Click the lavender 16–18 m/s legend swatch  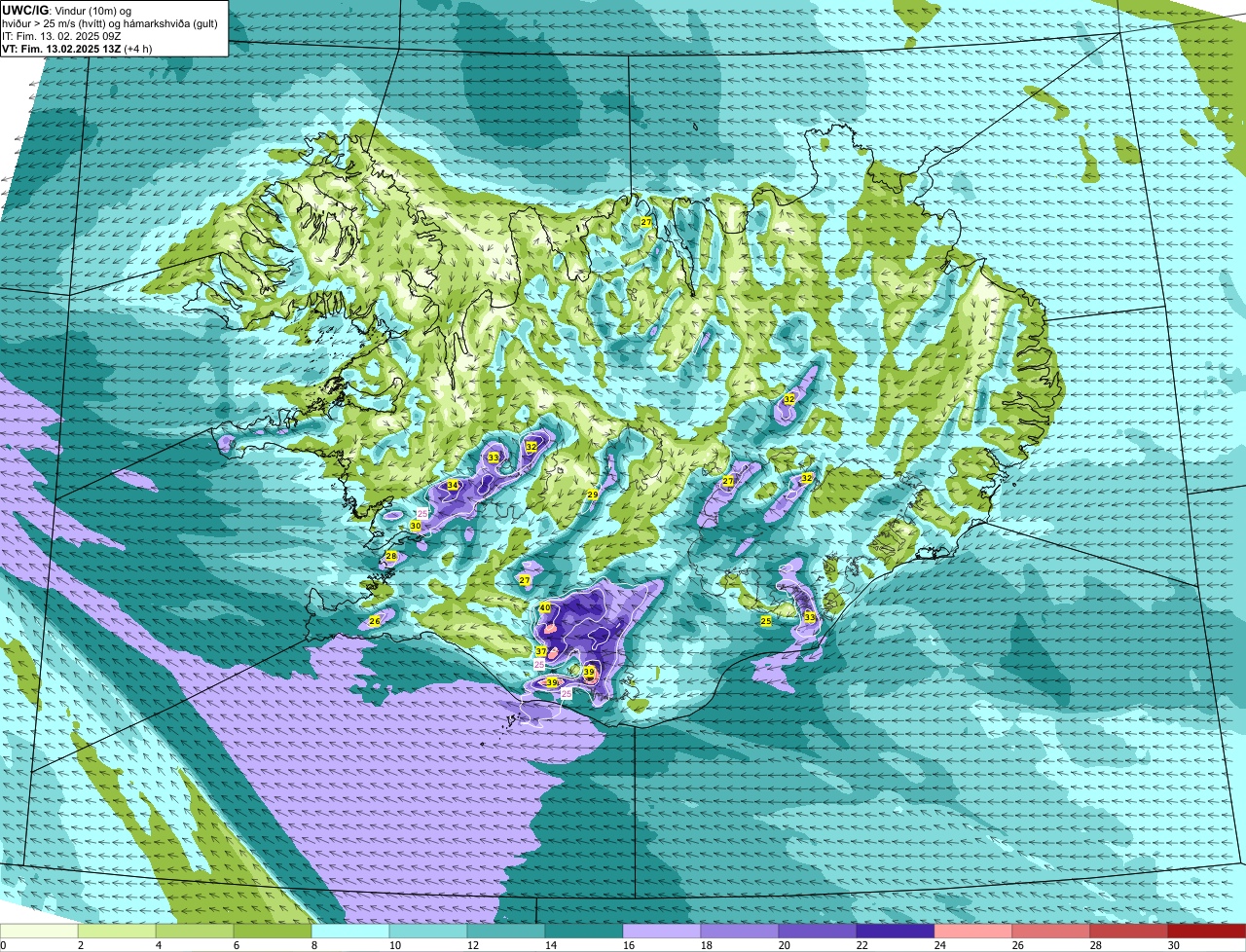(662, 931)
